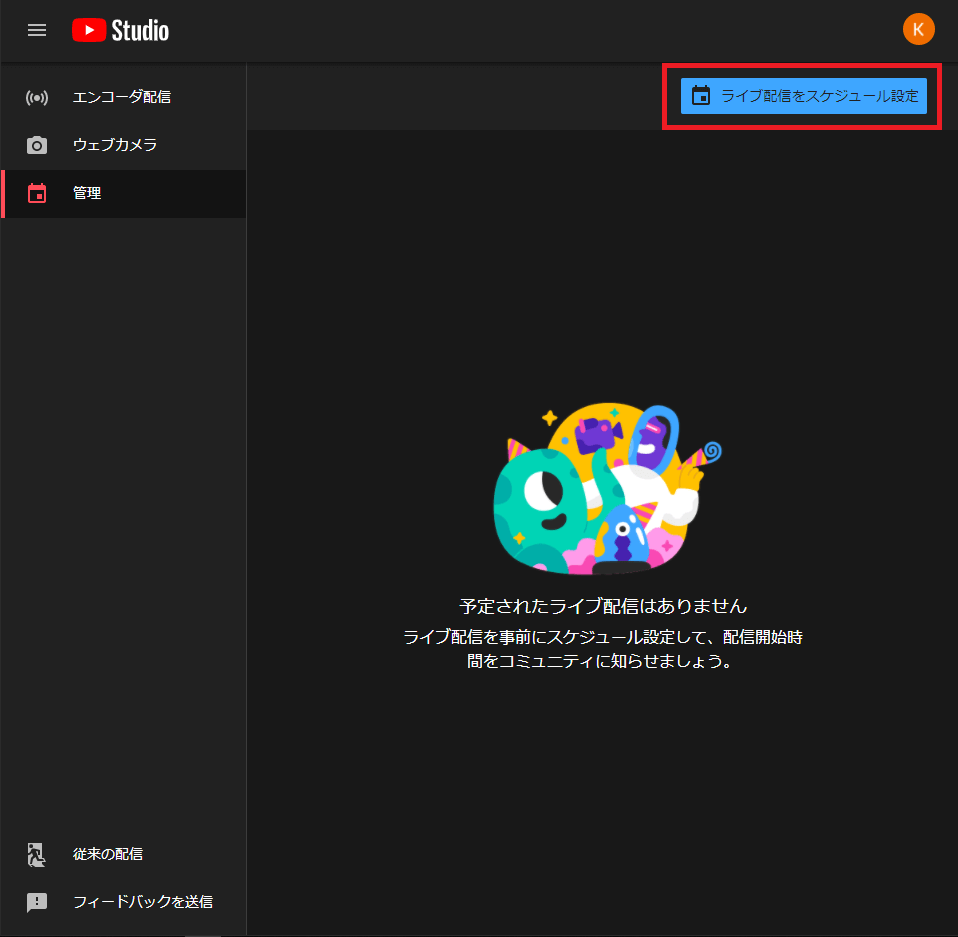Image resolution: width=958 pixels, height=937 pixels.
Task: Select ウェブカメラ in sidebar
Action: [123, 145]
